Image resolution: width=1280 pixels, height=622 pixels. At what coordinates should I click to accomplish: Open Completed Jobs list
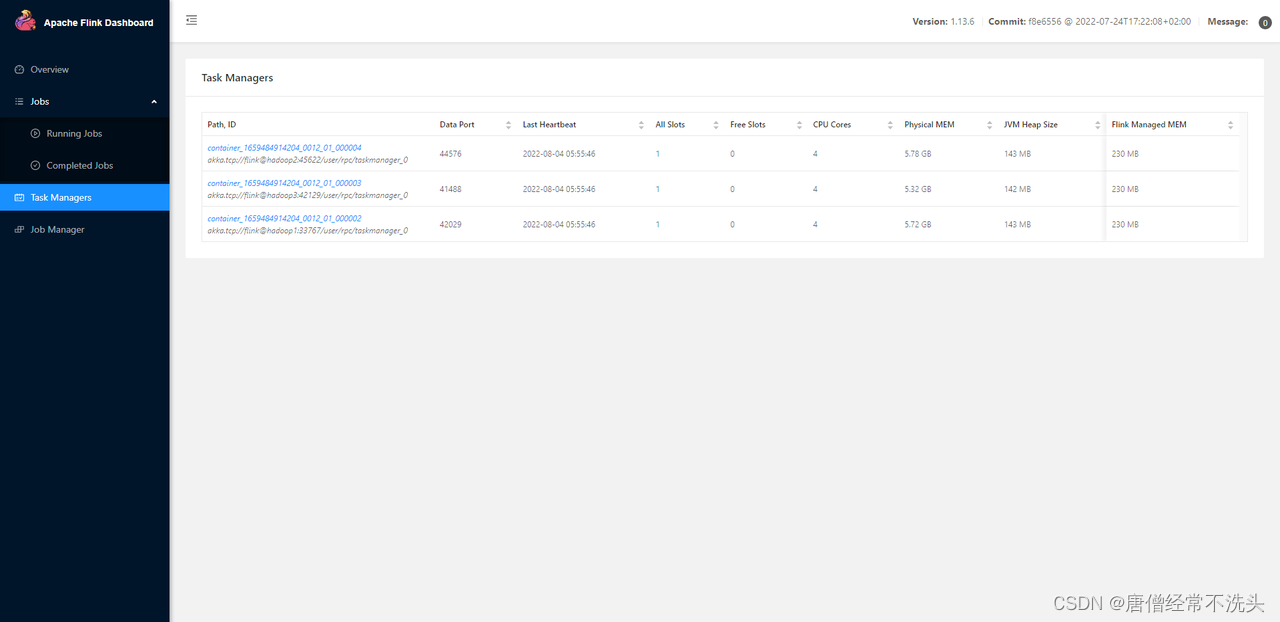[80, 166]
